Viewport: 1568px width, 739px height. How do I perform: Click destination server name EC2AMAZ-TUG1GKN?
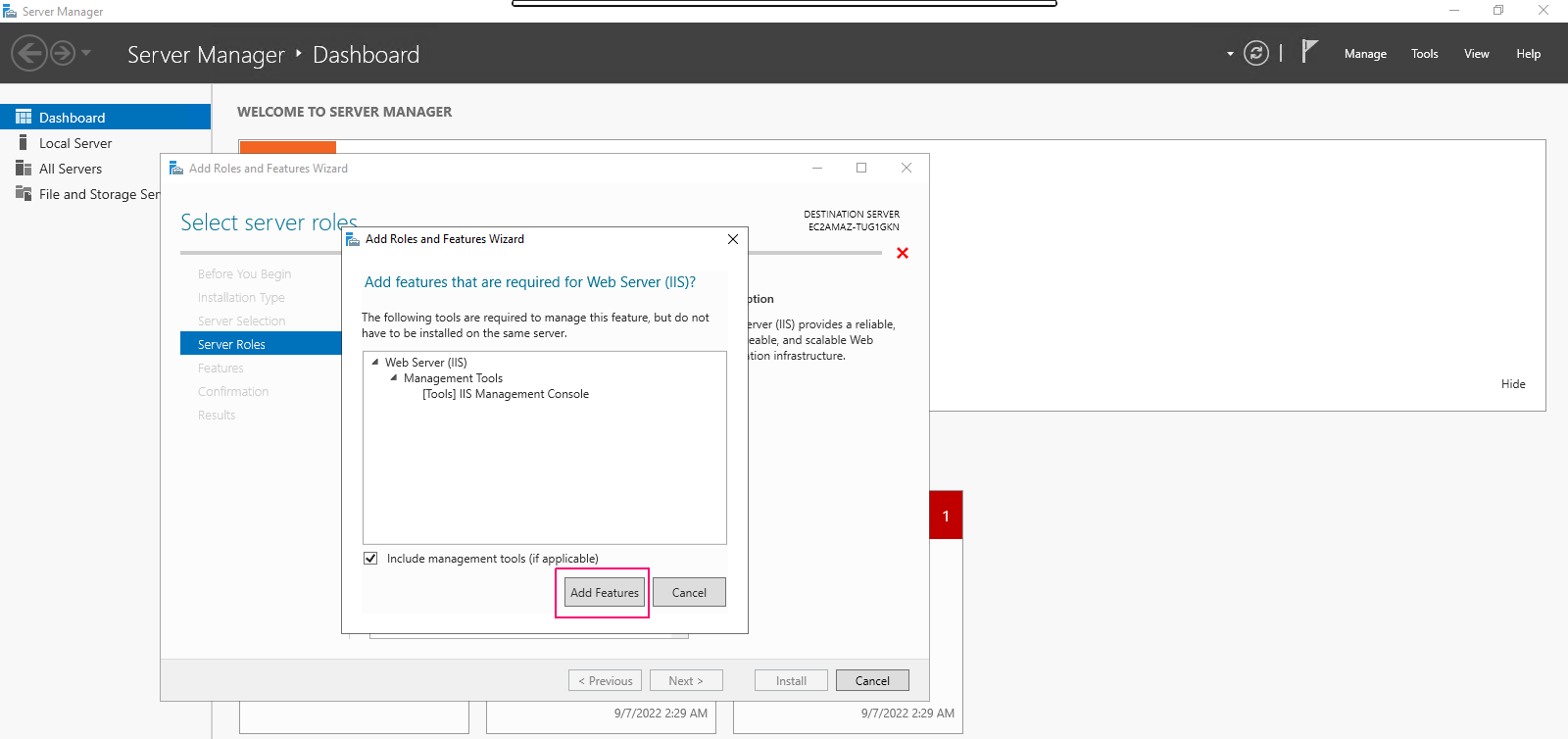(854, 227)
